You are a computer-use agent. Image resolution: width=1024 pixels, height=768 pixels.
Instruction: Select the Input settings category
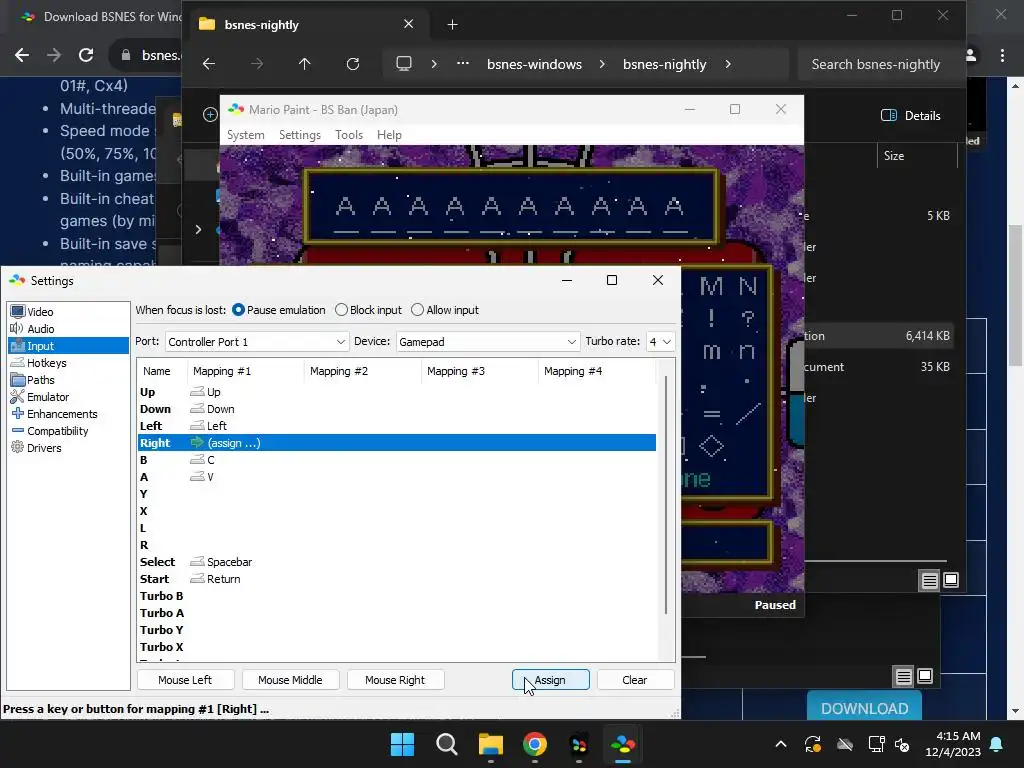68,346
